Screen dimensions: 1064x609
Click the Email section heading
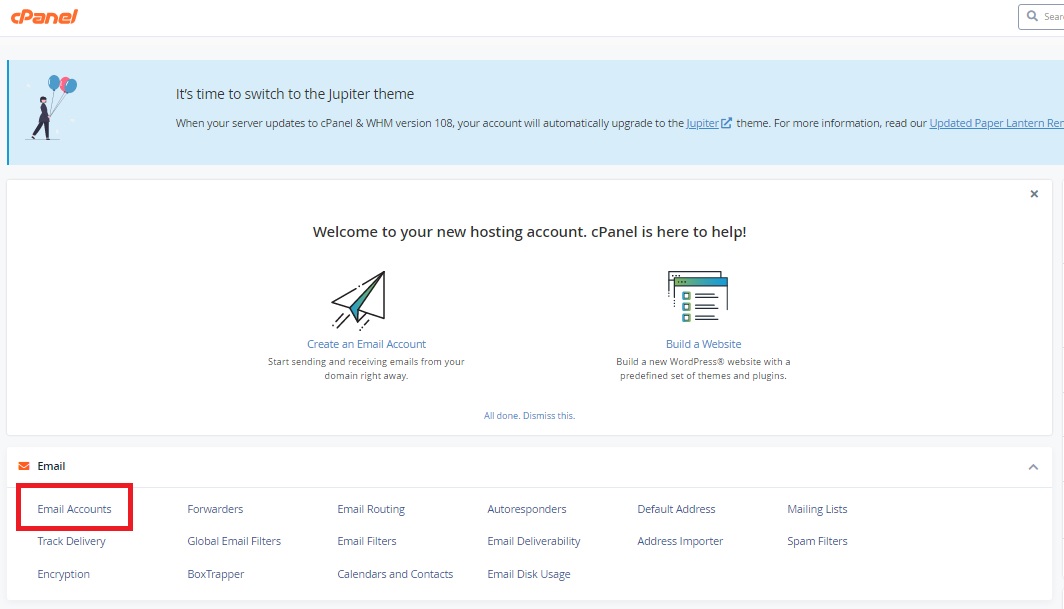pos(51,466)
